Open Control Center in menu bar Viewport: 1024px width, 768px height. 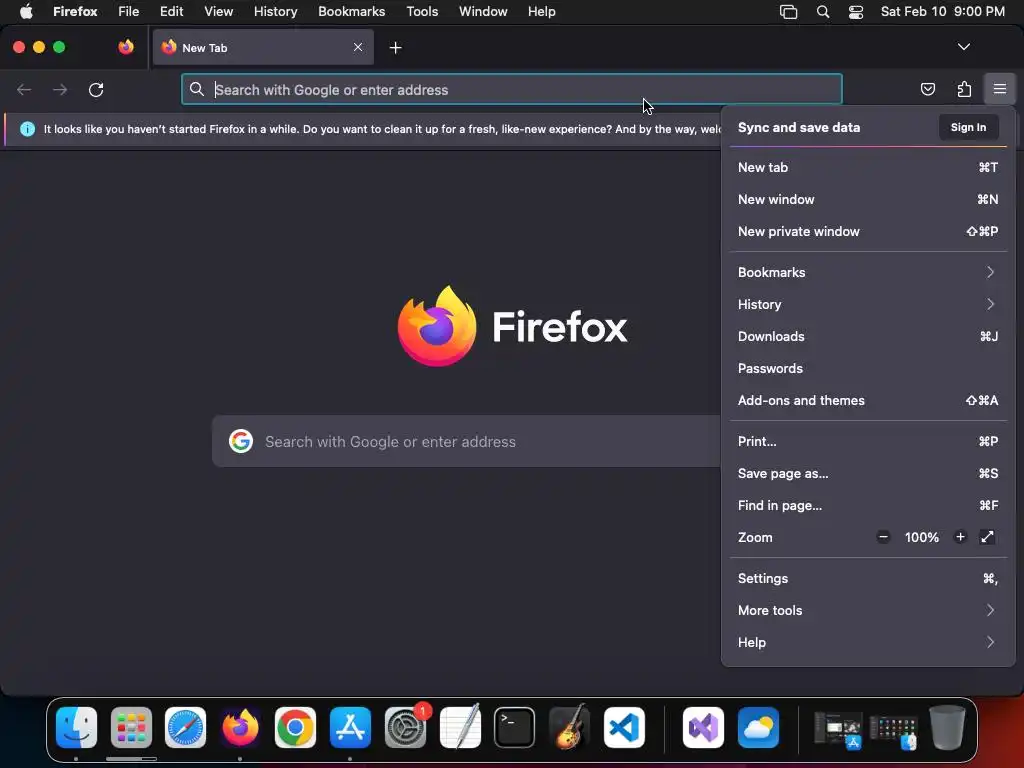(856, 12)
